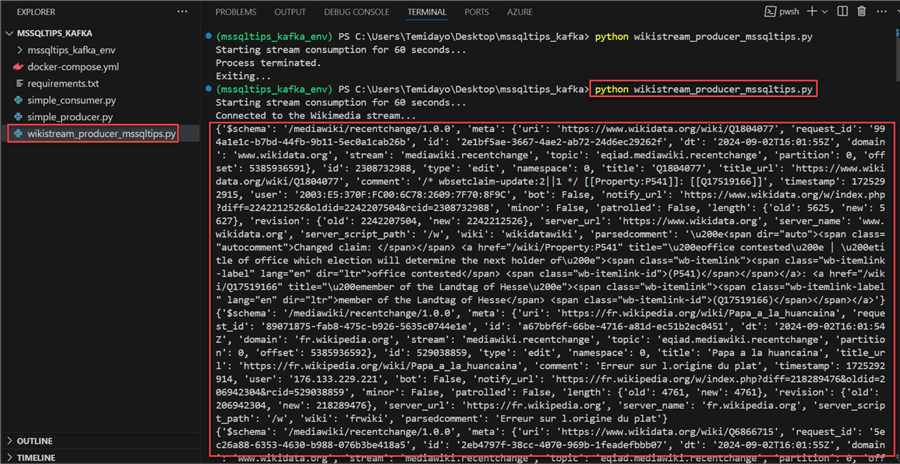The height and width of the screenshot is (464, 900).
Task: Click the python command in first prompt
Action: point(703,36)
